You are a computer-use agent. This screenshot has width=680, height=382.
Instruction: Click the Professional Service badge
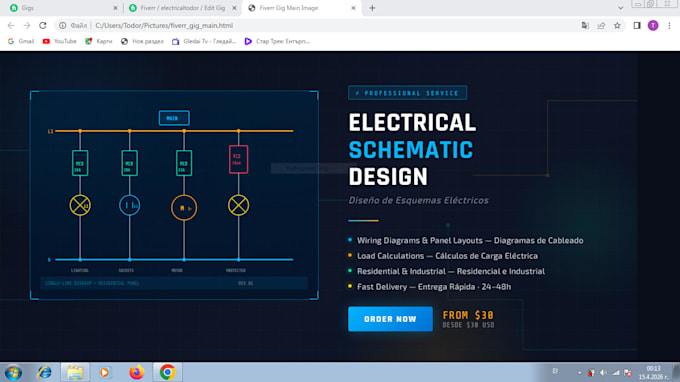click(x=407, y=93)
